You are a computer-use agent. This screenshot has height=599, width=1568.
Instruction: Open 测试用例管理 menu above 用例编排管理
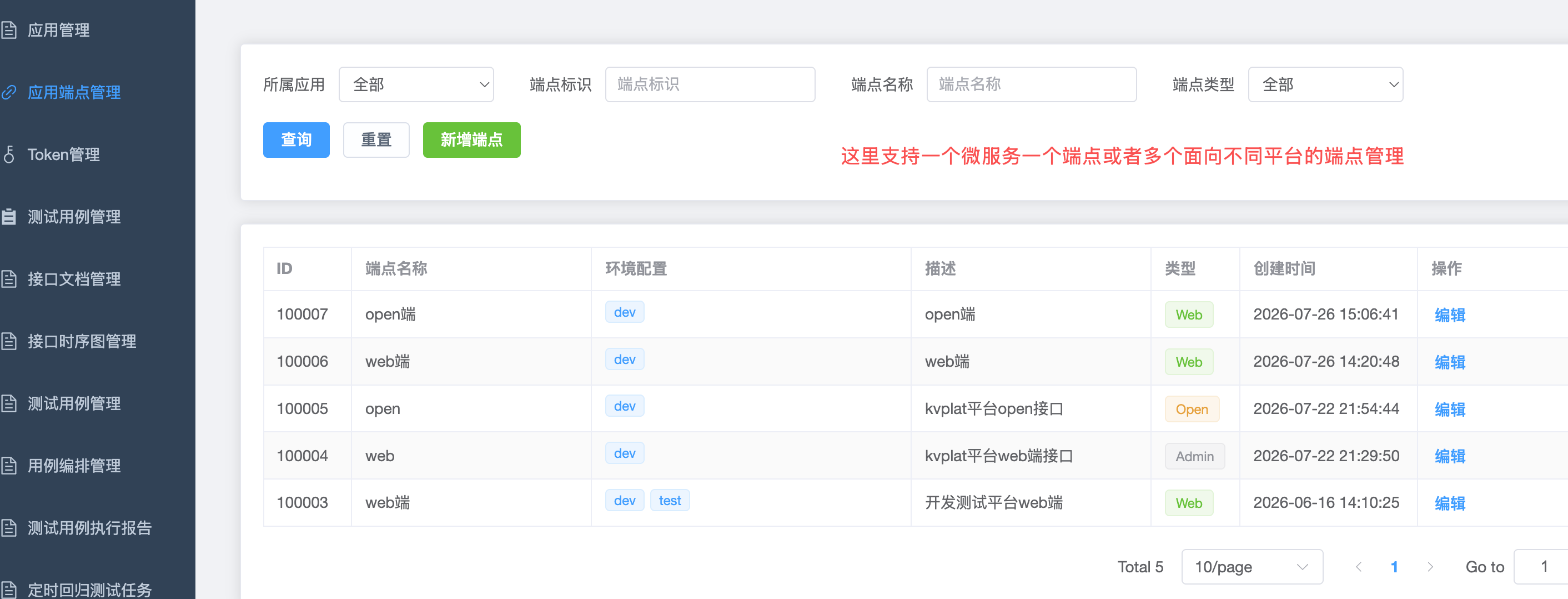click(74, 403)
